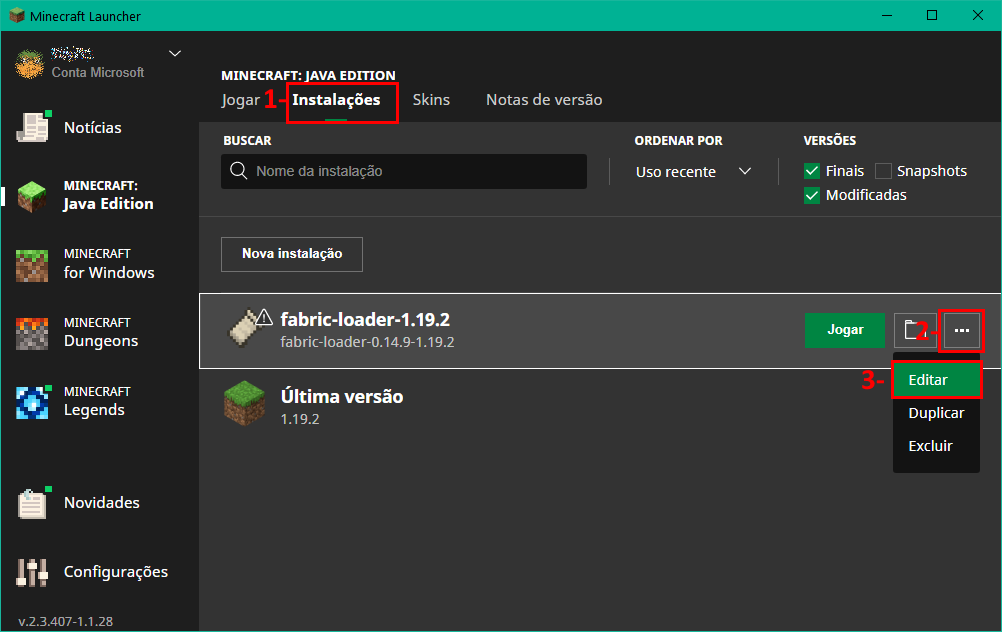Select the fabric-loader-1.19.2 installation title
Image resolution: width=1002 pixels, height=632 pixels.
point(365,320)
